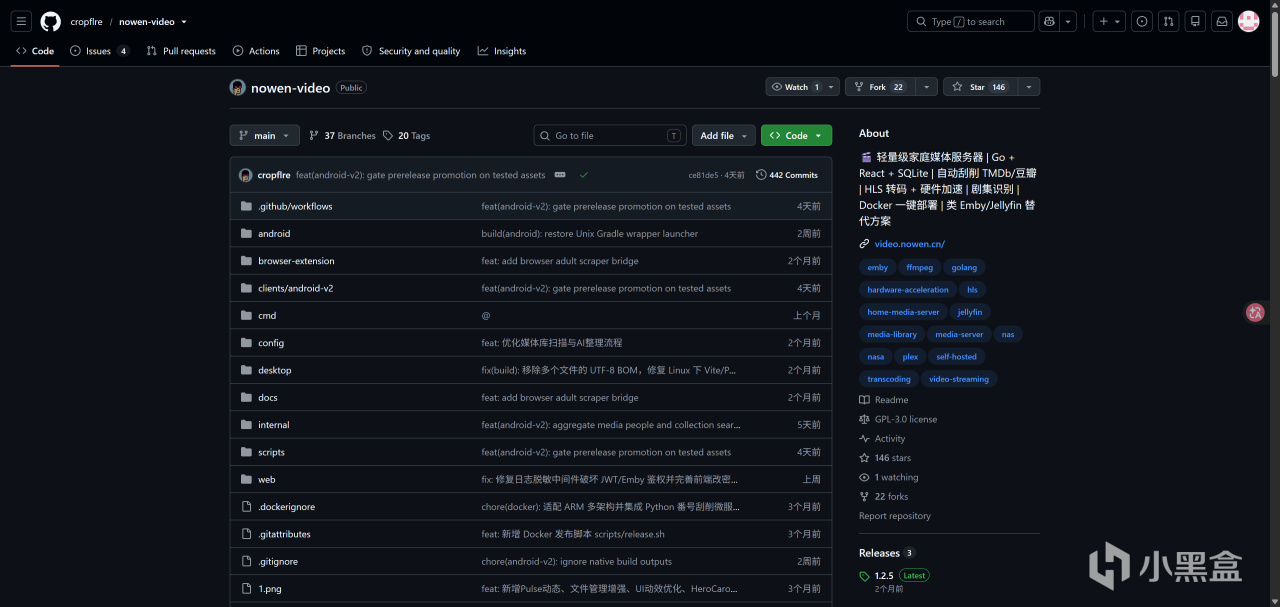Click the floating translate extension icon
1280x607 pixels.
(1256, 313)
